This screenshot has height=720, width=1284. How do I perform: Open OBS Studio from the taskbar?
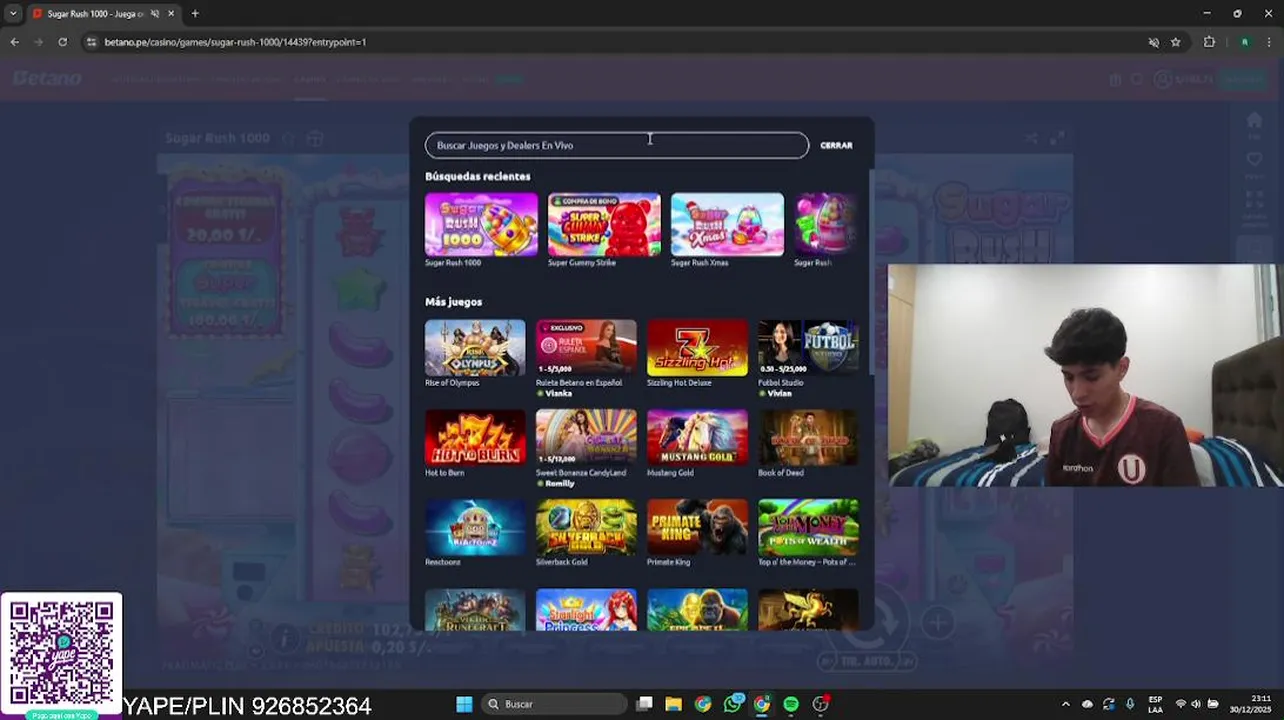click(820, 704)
